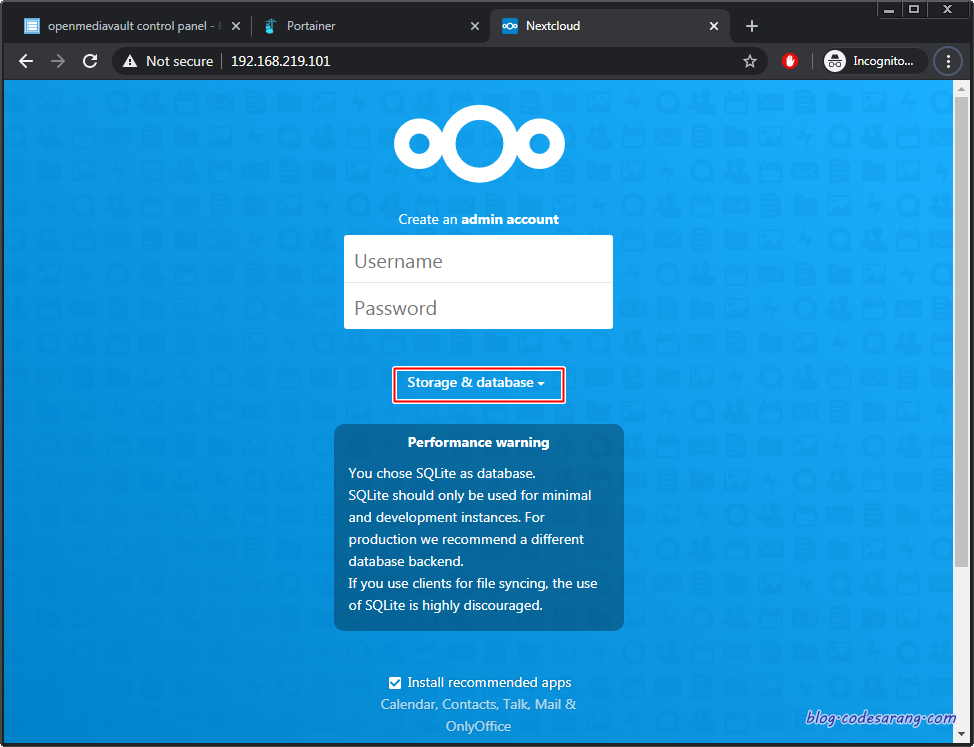Image resolution: width=974 pixels, height=747 pixels.
Task: Open a new browser tab
Action: [x=752, y=26]
